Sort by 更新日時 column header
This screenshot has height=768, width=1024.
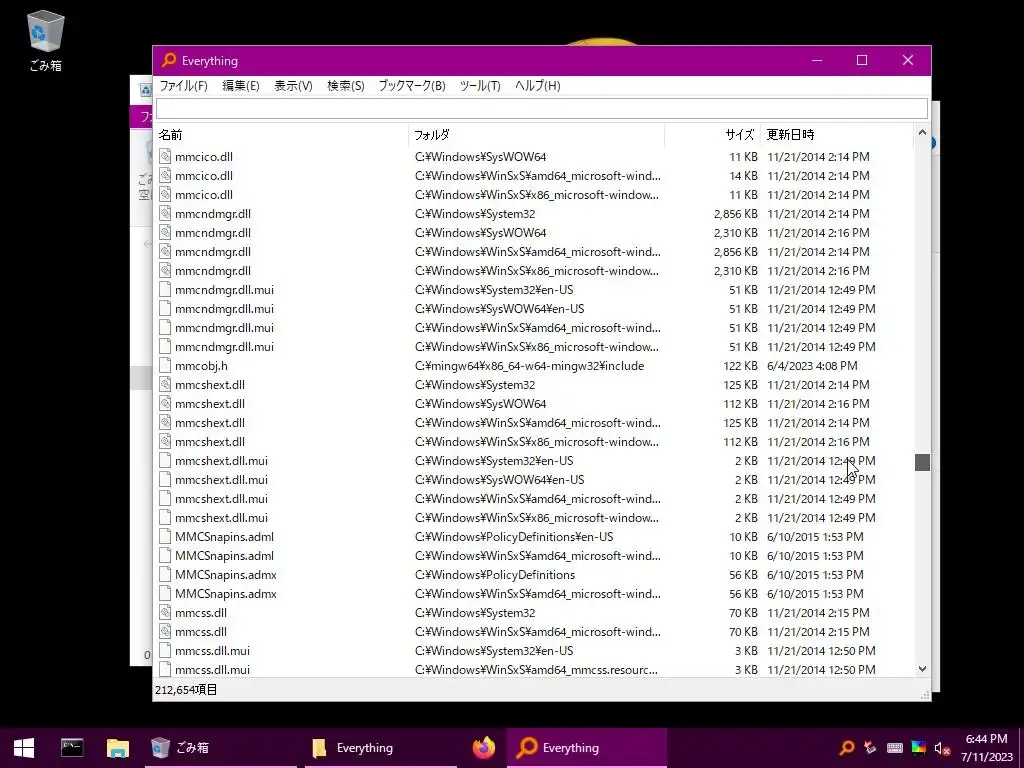point(837,135)
